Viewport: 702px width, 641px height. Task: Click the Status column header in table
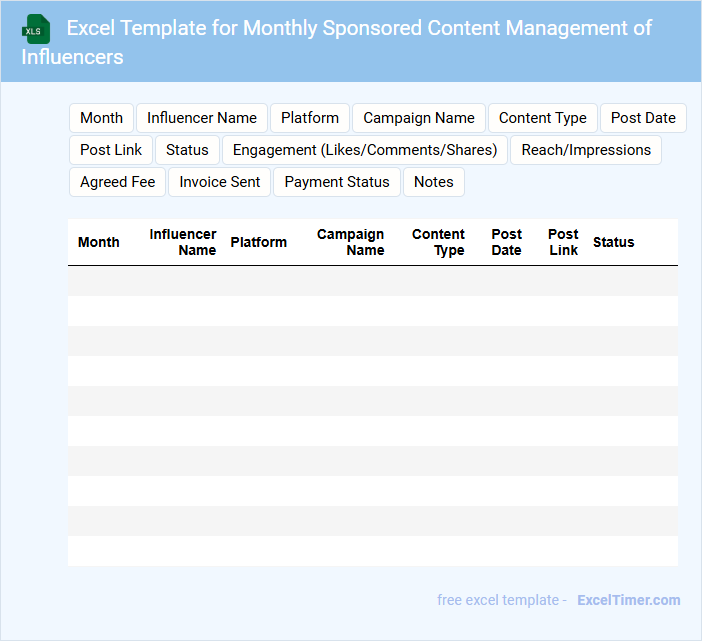pos(613,242)
